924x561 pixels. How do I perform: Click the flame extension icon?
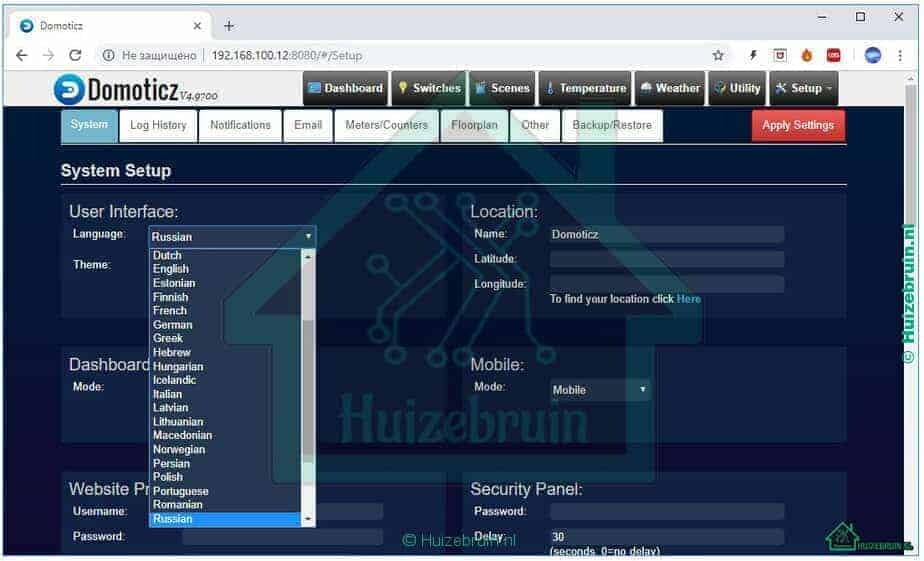tap(807, 55)
